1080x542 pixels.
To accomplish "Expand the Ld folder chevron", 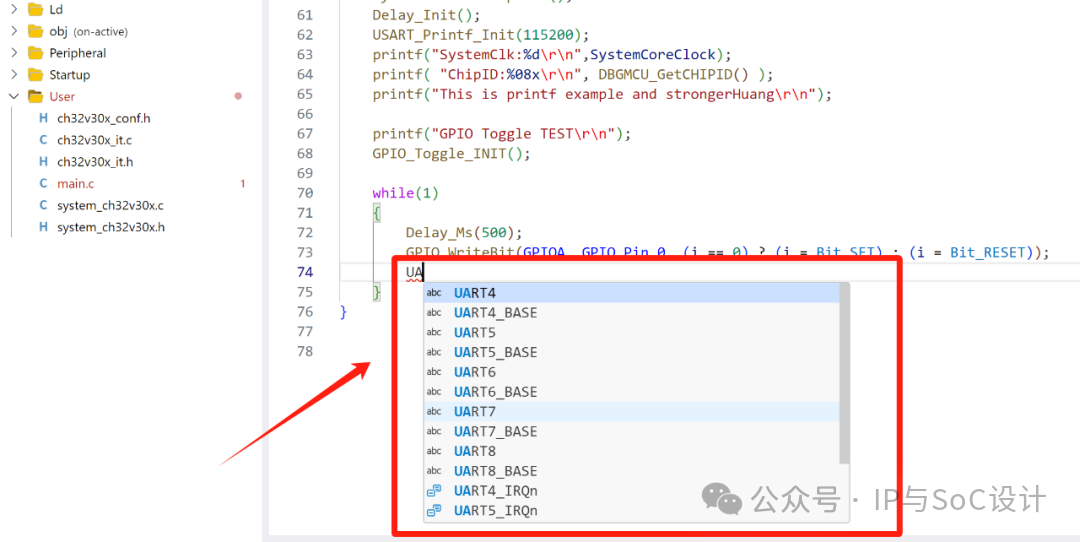I will tap(14, 10).
